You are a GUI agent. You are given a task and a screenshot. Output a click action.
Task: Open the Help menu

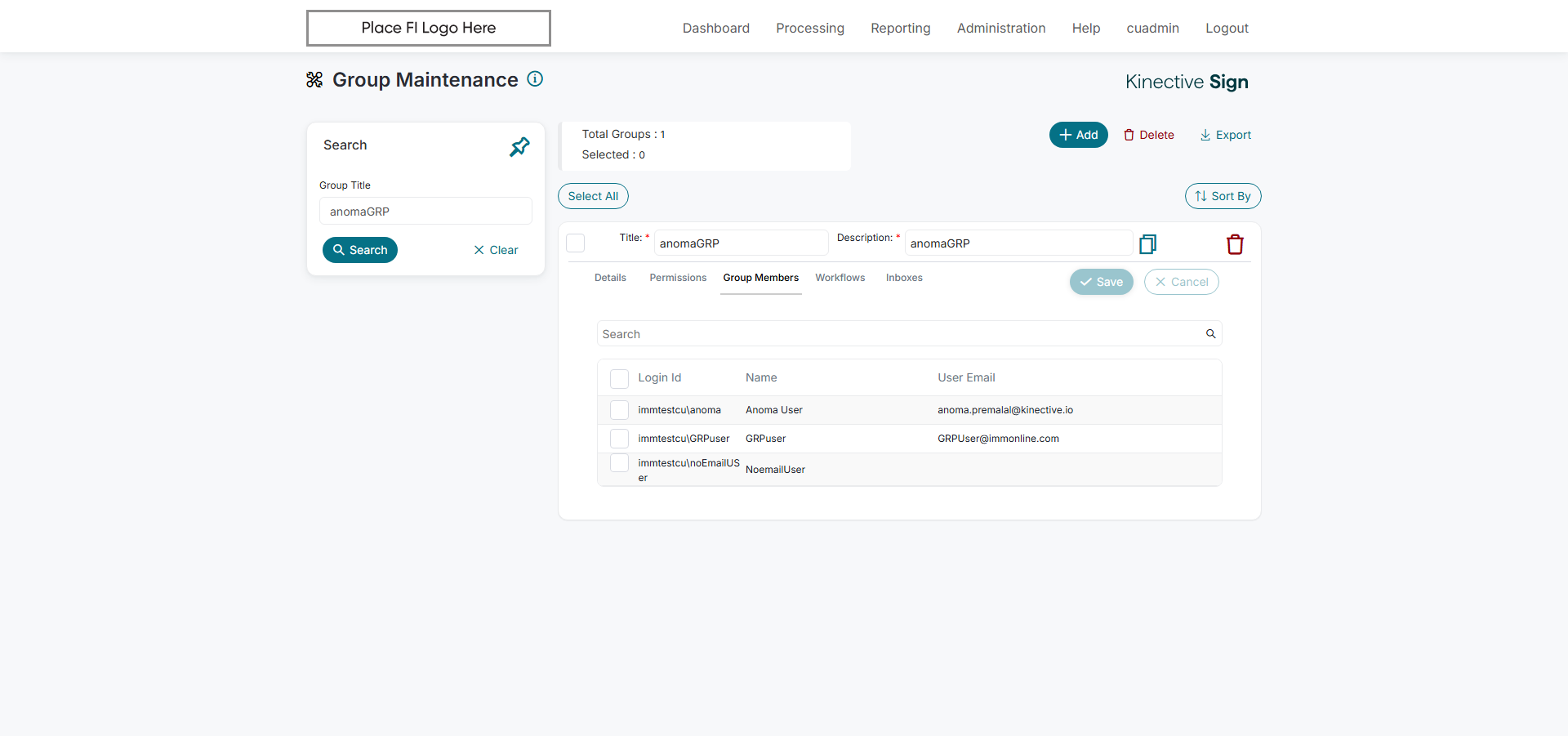(1086, 28)
